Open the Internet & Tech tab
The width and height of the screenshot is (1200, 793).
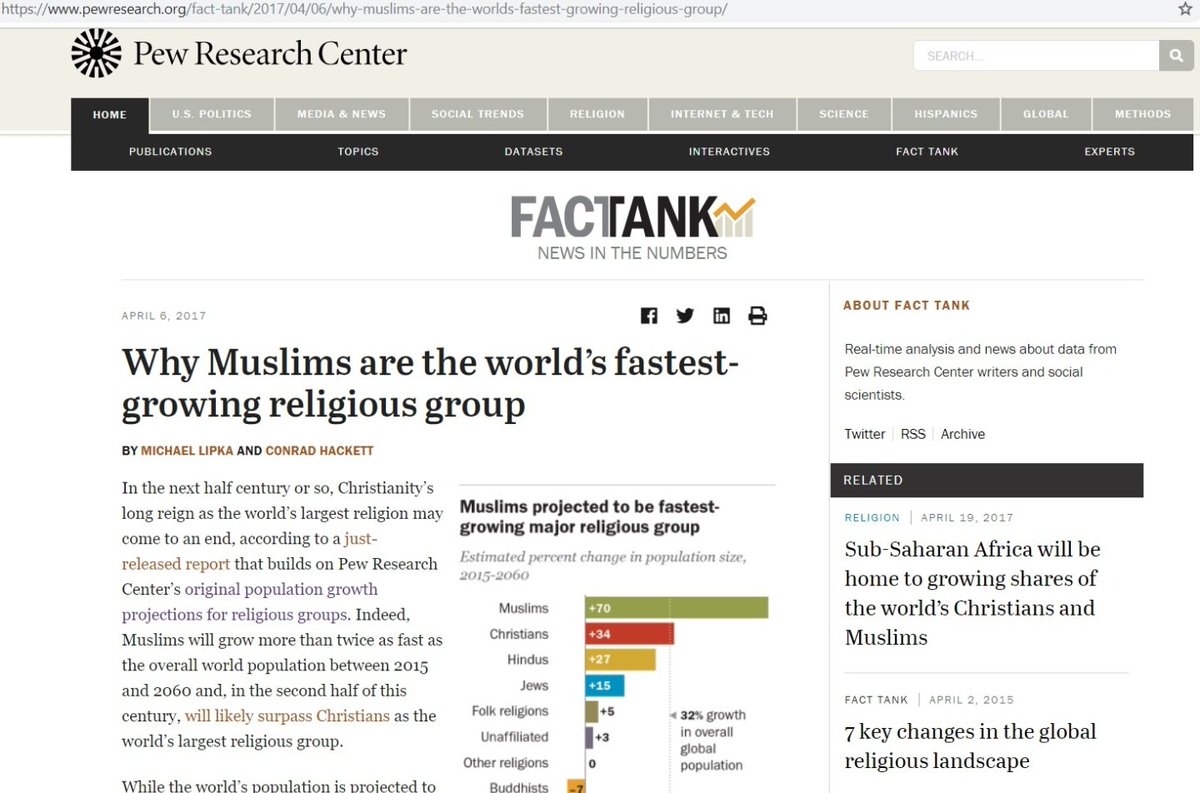click(x=722, y=114)
